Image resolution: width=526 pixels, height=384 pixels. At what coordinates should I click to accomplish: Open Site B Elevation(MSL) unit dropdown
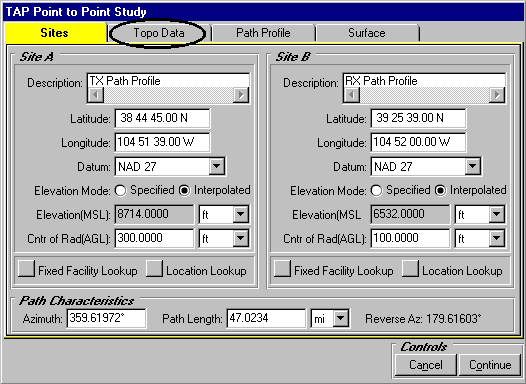click(496, 214)
